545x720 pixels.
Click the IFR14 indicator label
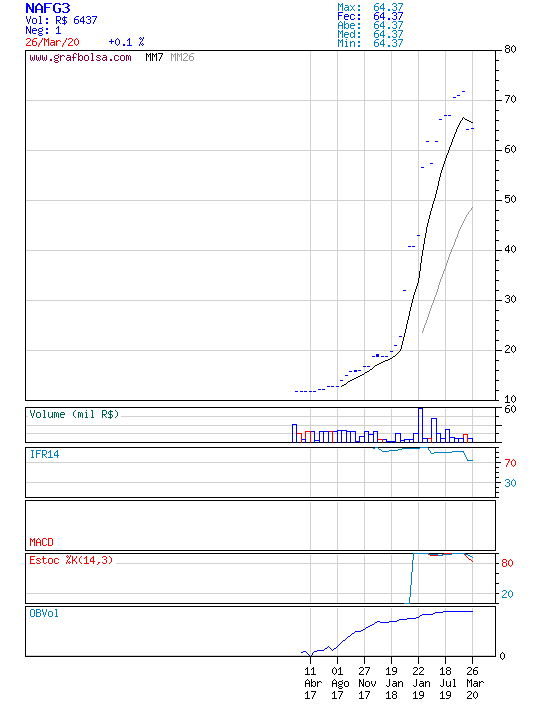pos(44,454)
